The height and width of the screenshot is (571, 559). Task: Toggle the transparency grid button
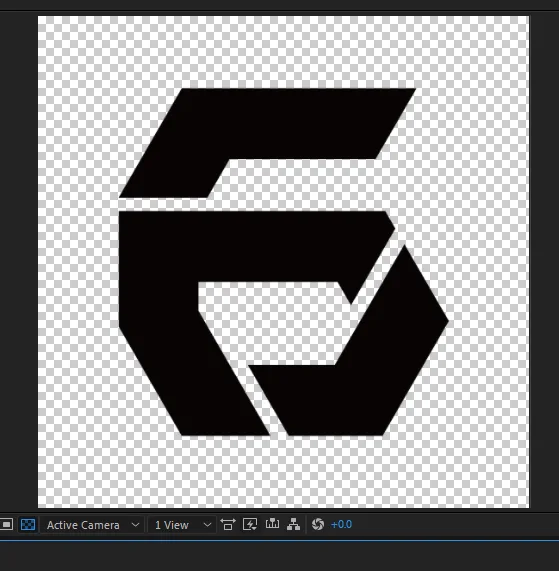pyautogui.click(x=28, y=525)
